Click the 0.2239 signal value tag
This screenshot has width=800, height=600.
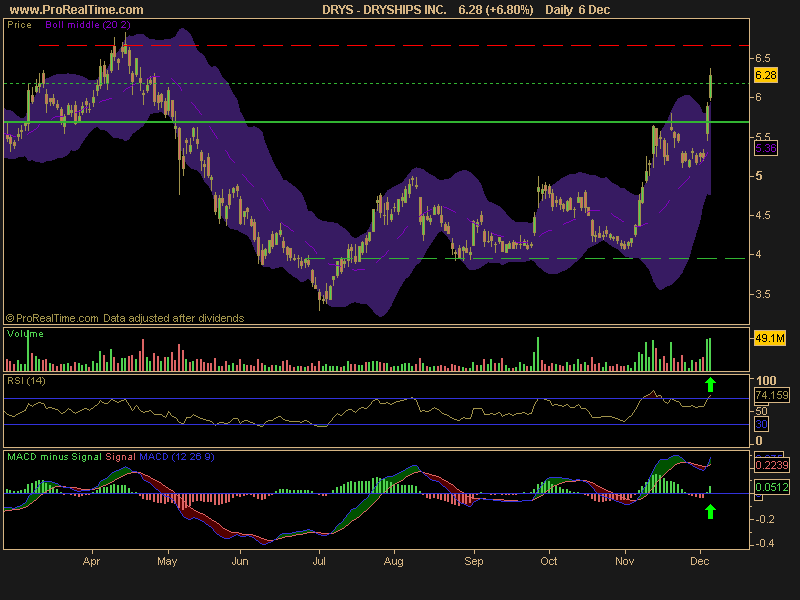tap(771, 465)
